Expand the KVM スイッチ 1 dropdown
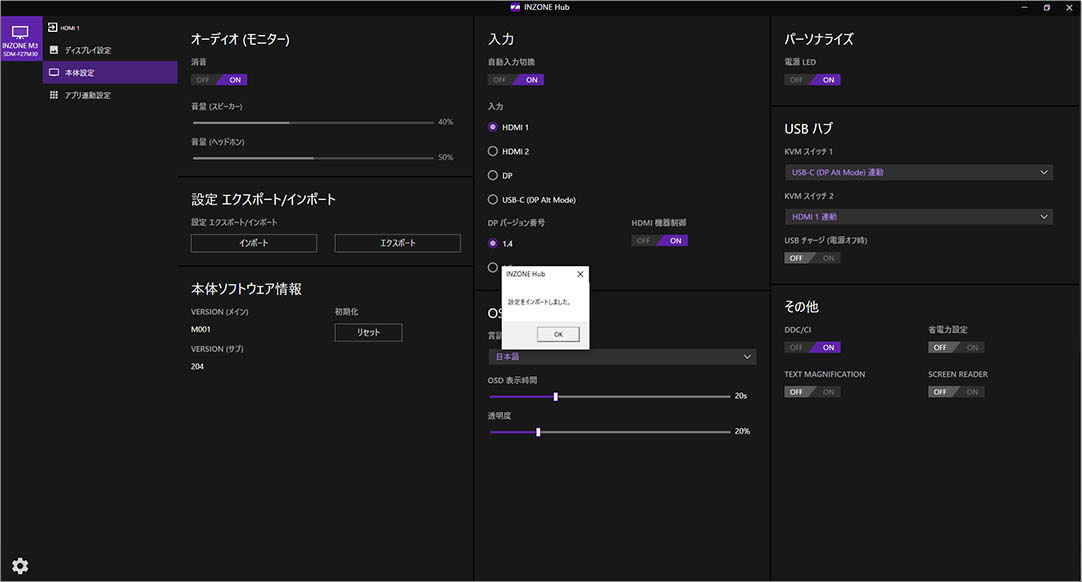 pyautogui.click(x=918, y=173)
